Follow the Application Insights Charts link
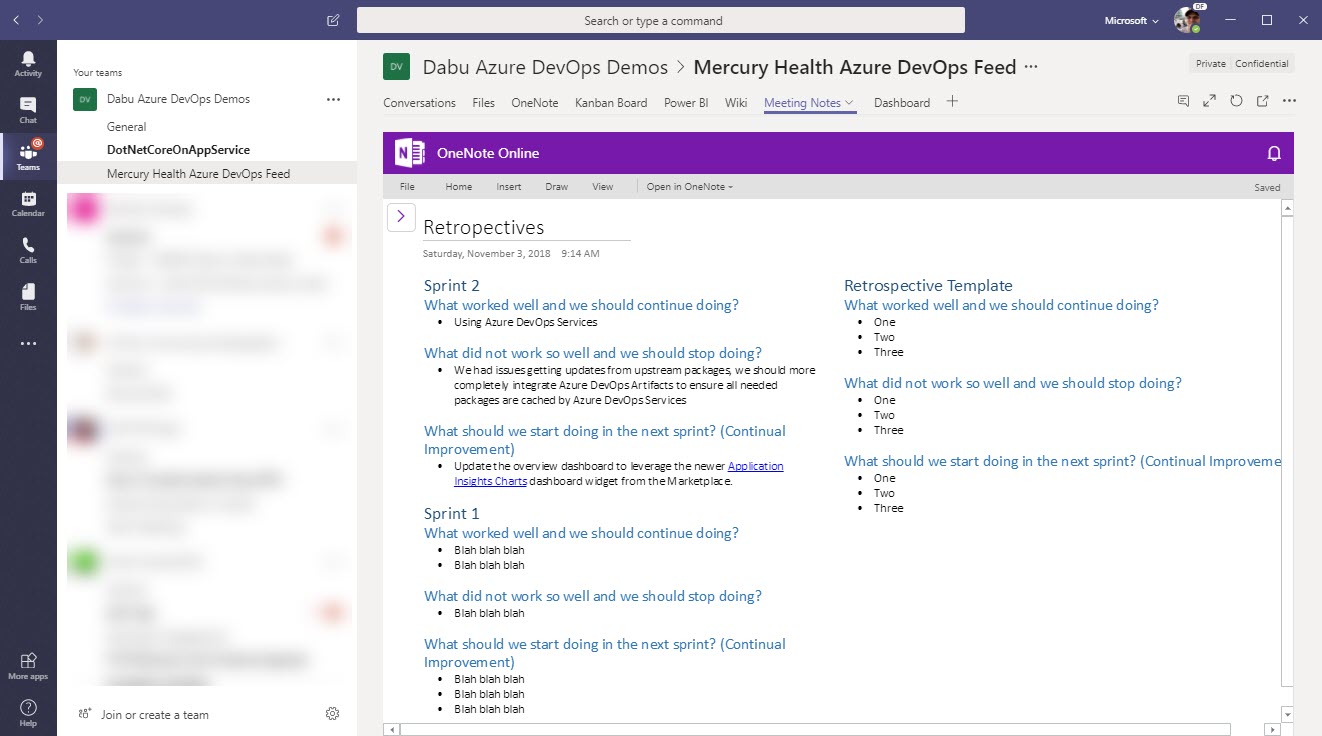The height and width of the screenshot is (736, 1322). [x=756, y=466]
